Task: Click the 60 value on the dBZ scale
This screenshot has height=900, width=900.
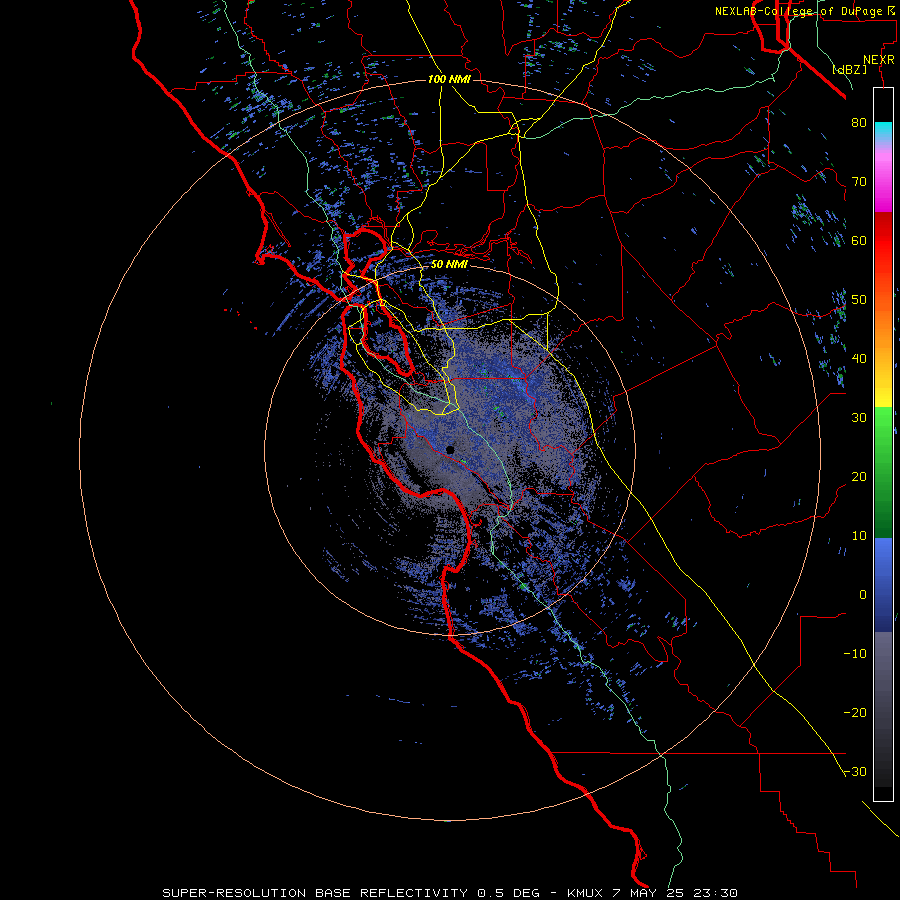Action: click(x=859, y=241)
